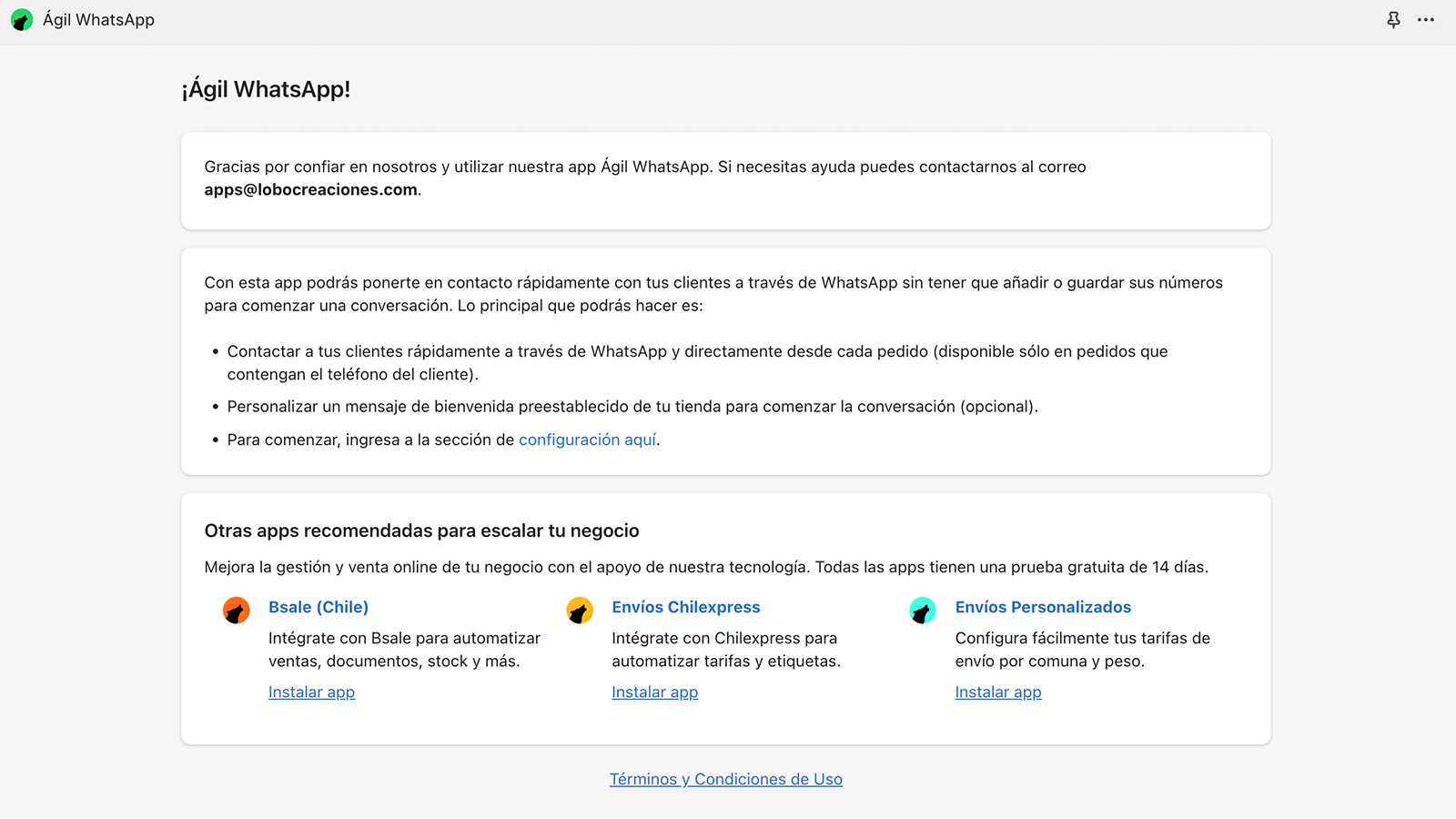The width and height of the screenshot is (1456, 819).
Task: Click Instalar app under Envíos Chilexpress
Action: [x=655, y=693]
